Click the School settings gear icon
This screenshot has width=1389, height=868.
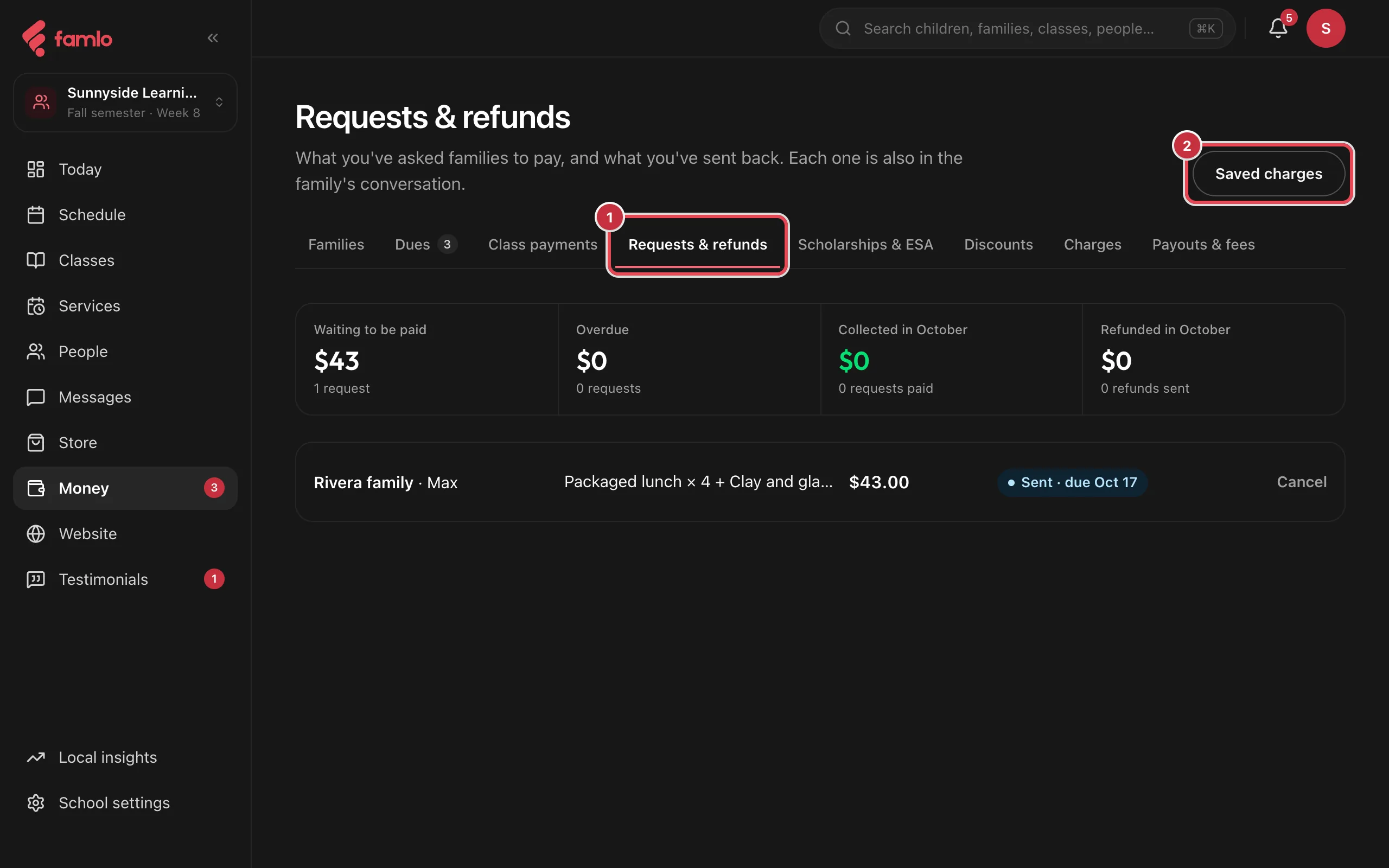coord(36,802)
